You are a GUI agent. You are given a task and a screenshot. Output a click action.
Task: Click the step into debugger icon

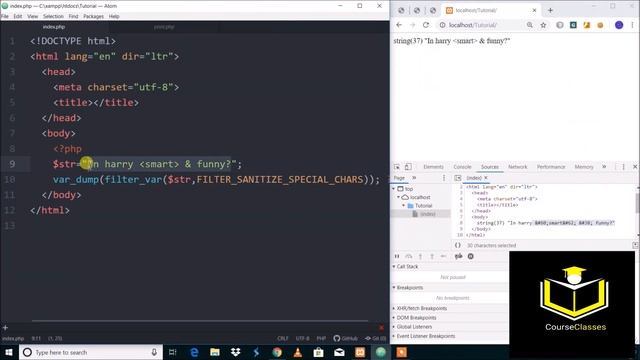coord(420,256)
